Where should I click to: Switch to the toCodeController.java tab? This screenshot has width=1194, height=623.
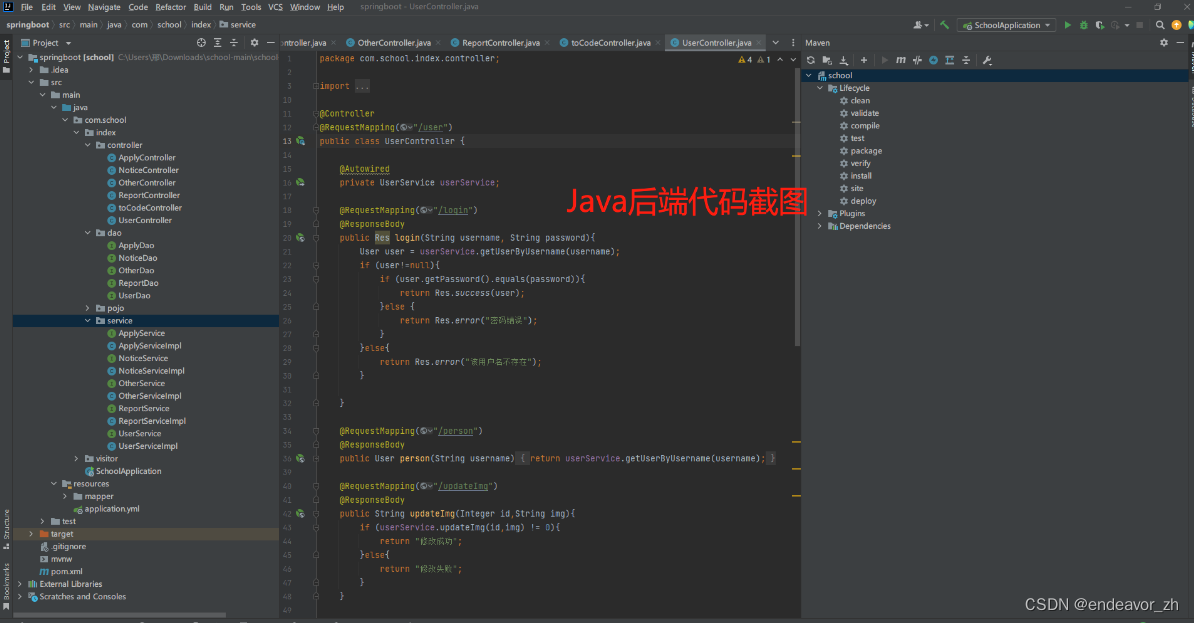point(611,43)
